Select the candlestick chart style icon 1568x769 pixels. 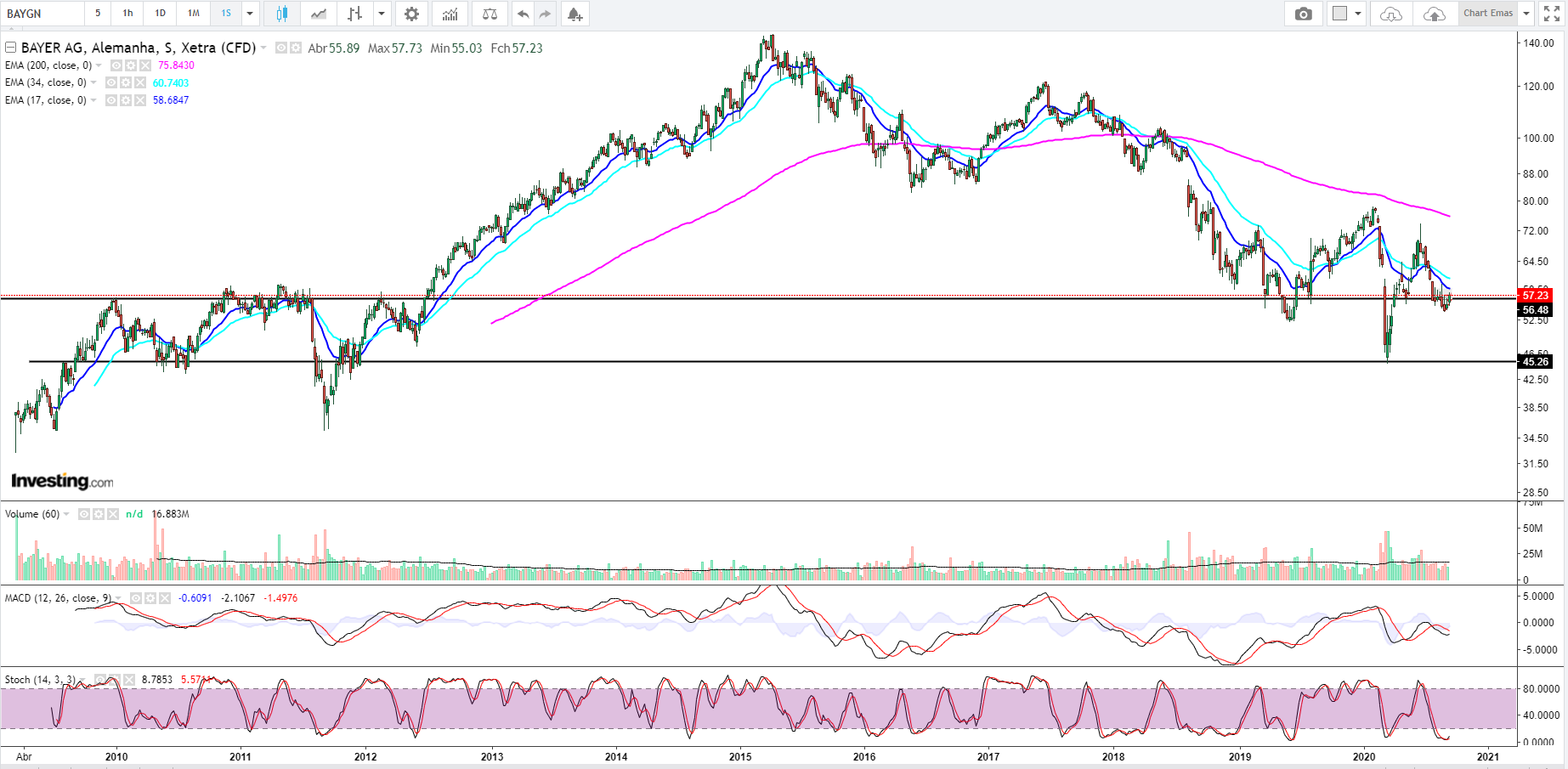282,14
